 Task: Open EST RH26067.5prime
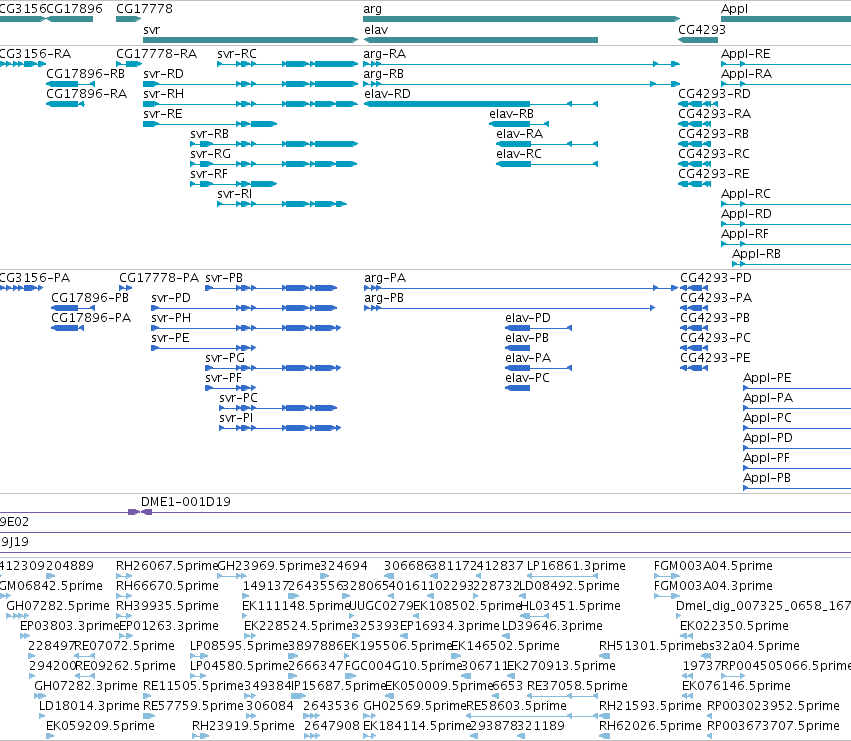(x=167, y=566)
